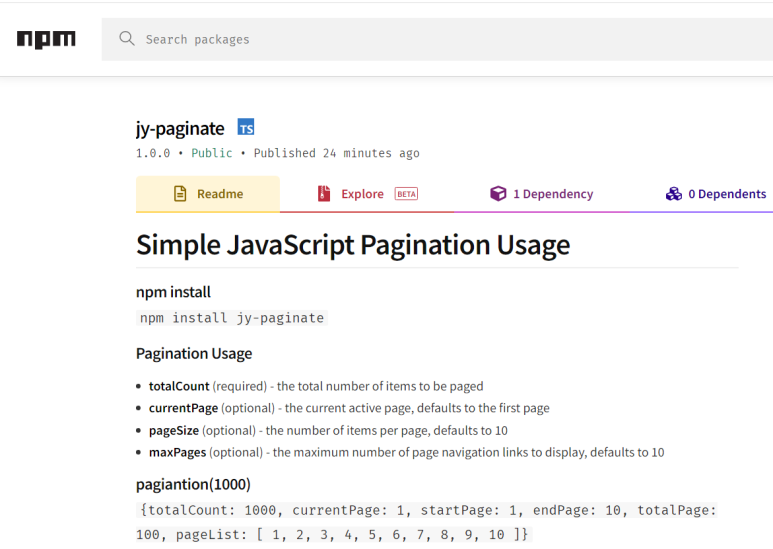Image resolution: width=773 pixels, height=549 pixels.
Task: Switch to the Explore tab
Action: pyautogui.click(x=367, y=194)
